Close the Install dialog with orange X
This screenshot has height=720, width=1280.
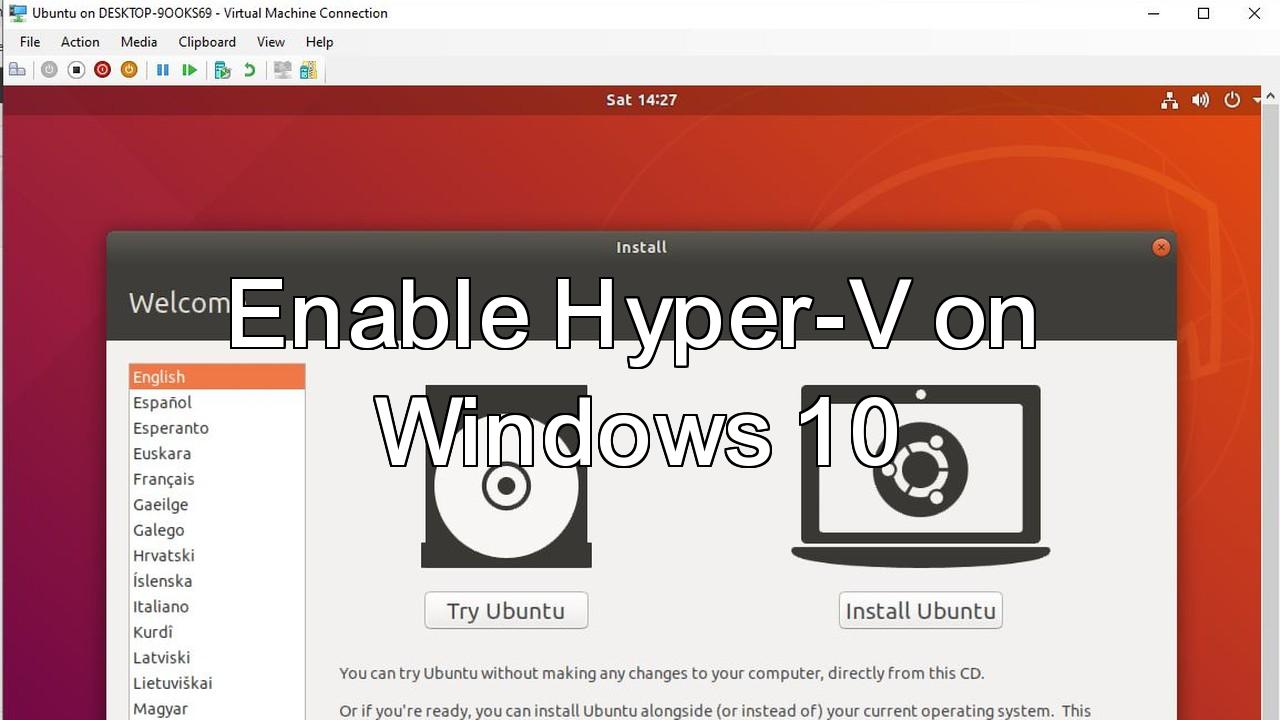click(x=1161, y=247)
